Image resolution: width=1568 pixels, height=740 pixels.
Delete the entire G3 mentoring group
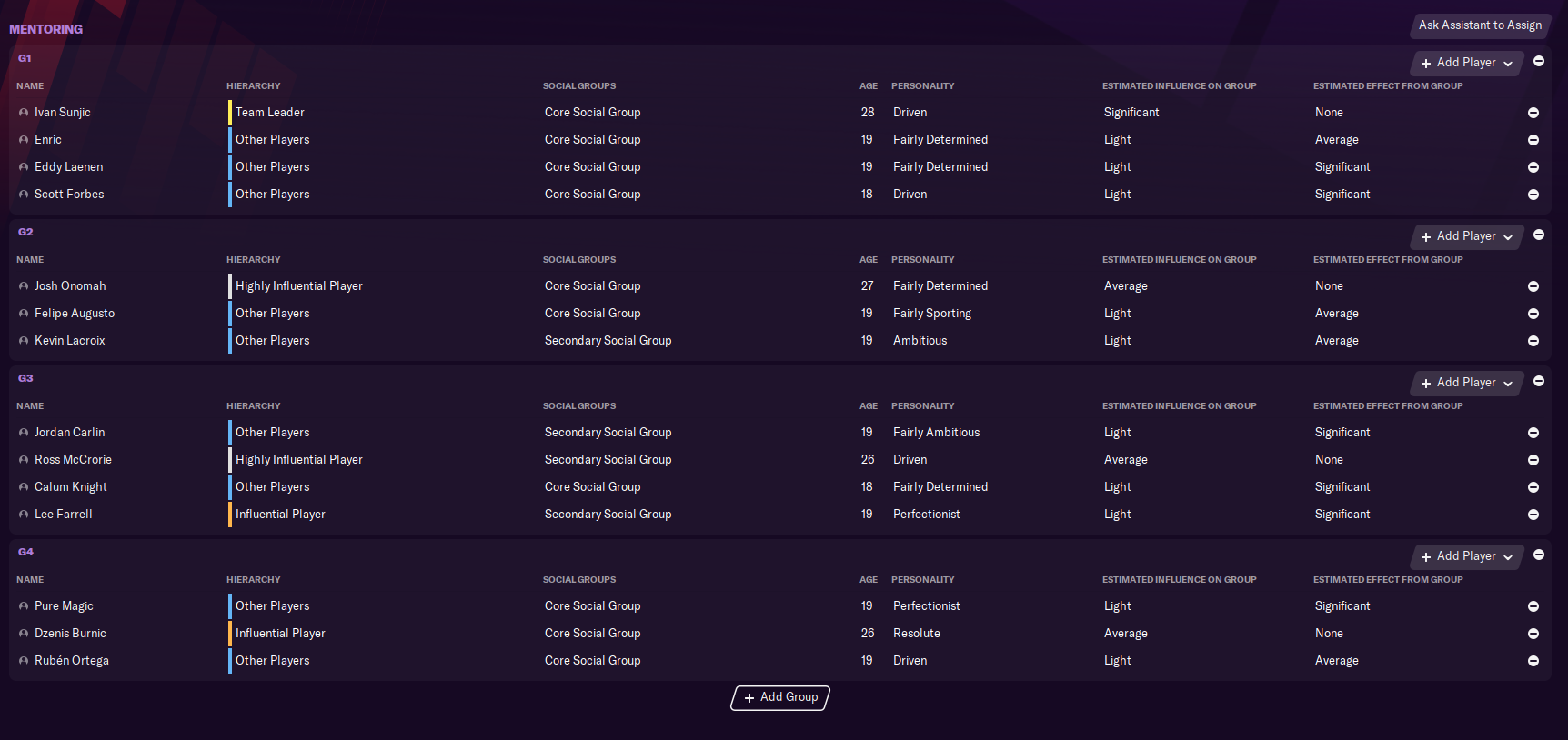(x=1539, y=381)
